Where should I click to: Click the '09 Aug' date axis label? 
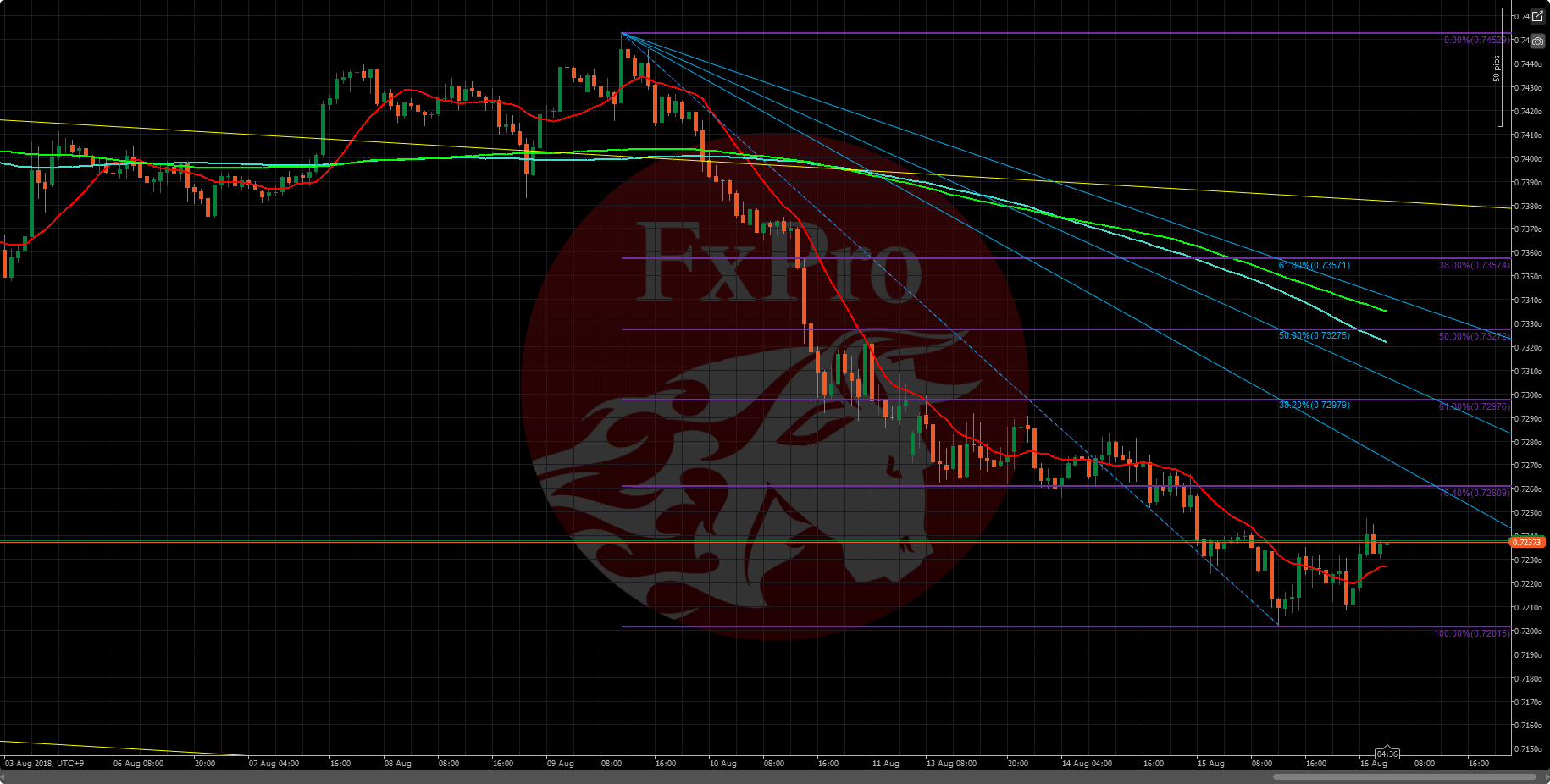click(x=560, y=764)
